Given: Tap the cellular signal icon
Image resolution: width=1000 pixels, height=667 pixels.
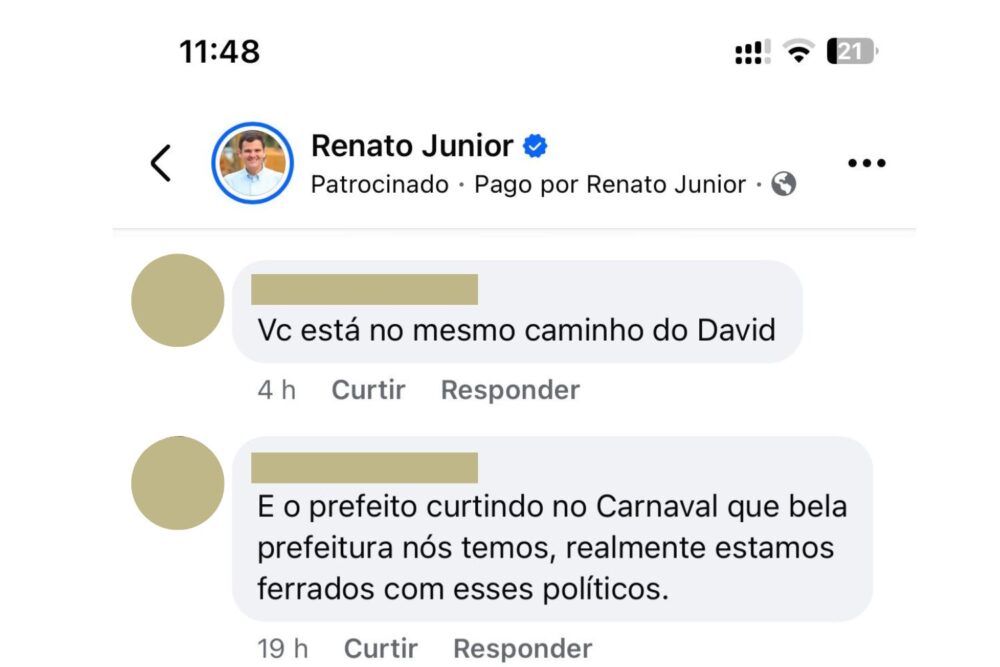Looking at the screenshot, I should pyautogui.click(x=752, y=53).
